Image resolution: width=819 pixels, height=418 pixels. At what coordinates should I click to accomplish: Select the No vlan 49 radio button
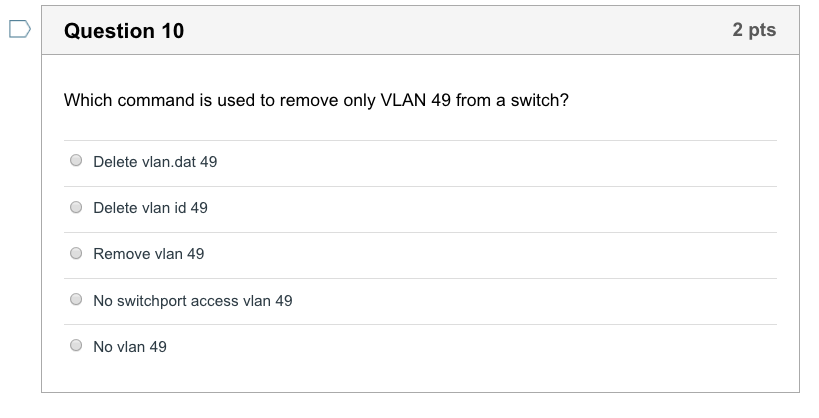[76, 345]
